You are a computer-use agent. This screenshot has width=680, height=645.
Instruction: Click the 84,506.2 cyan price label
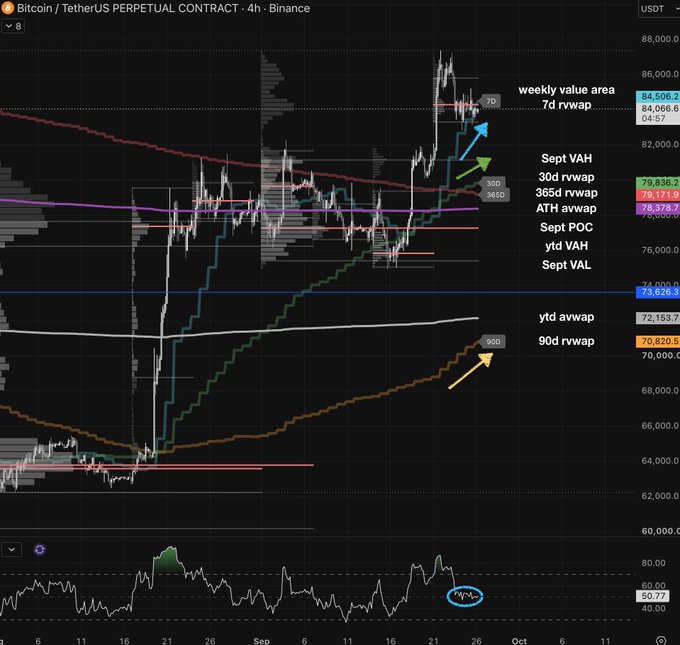pos(657,96)
